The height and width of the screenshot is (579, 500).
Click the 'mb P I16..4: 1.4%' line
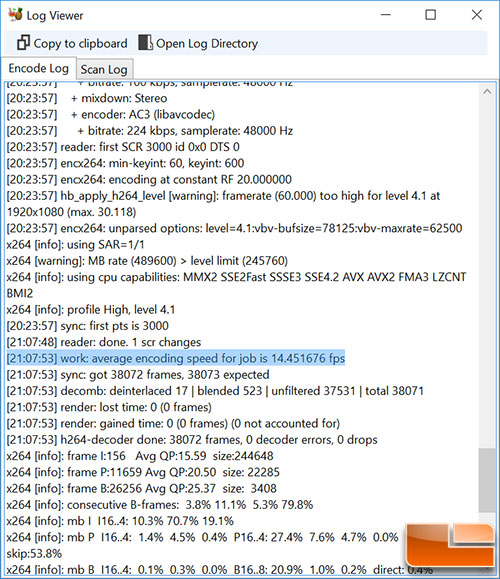coord(203,537)
